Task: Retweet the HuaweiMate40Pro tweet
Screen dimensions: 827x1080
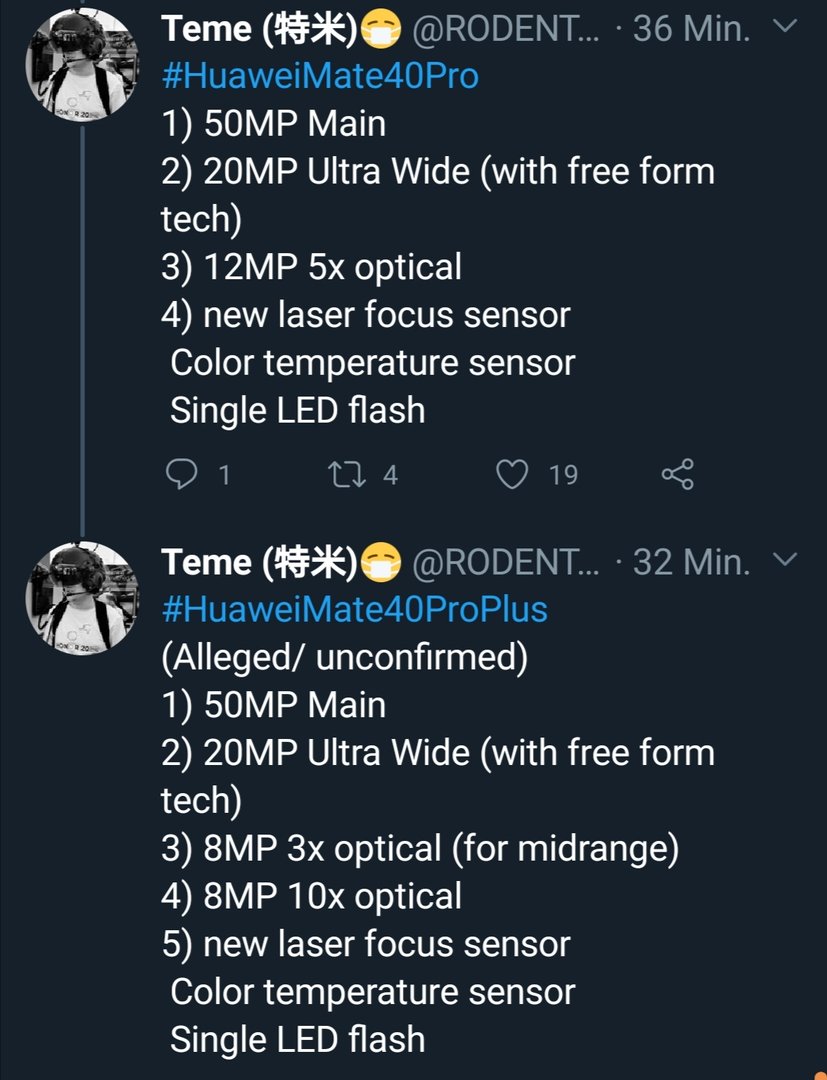Action: tap(346, 475)
